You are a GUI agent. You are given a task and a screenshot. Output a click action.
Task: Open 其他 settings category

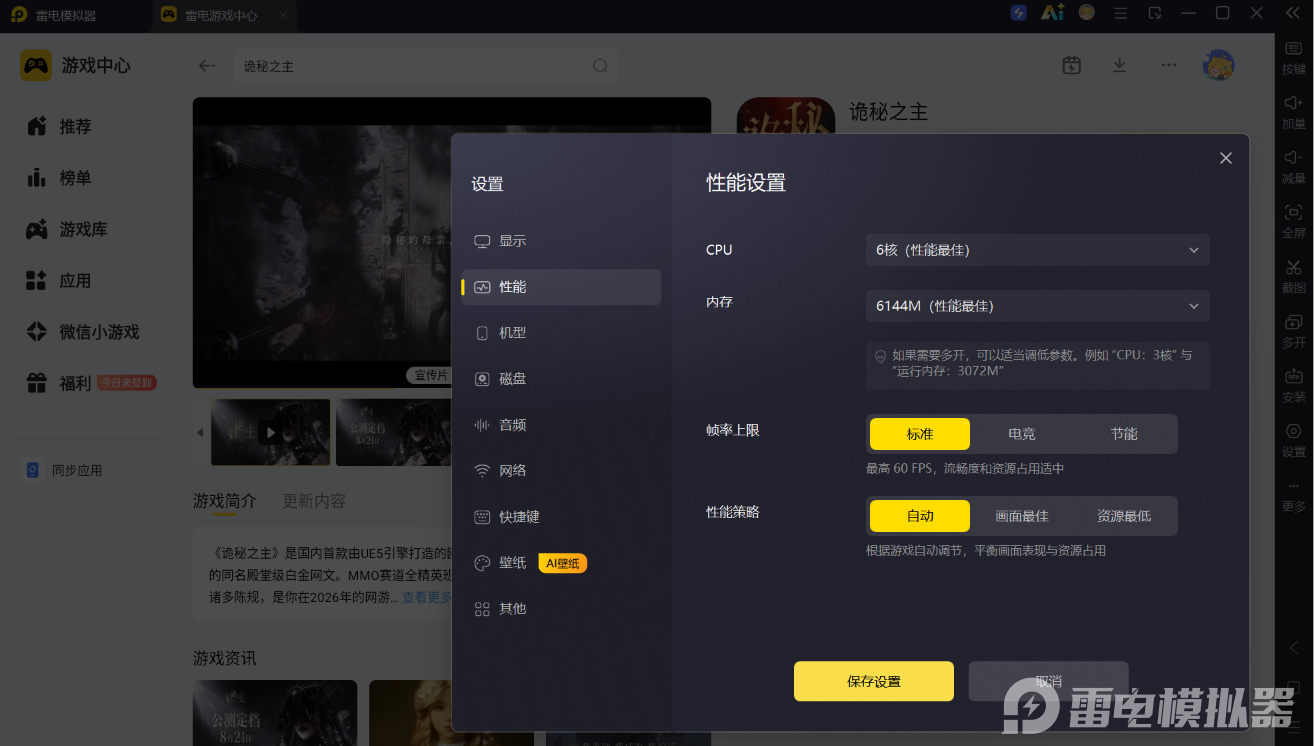561,609
